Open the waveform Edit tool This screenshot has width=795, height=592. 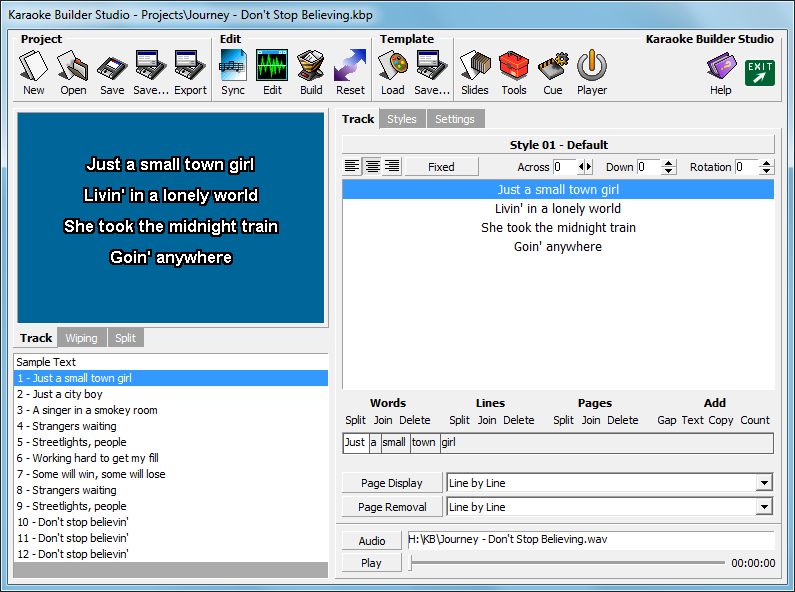[x=272, y=72]
